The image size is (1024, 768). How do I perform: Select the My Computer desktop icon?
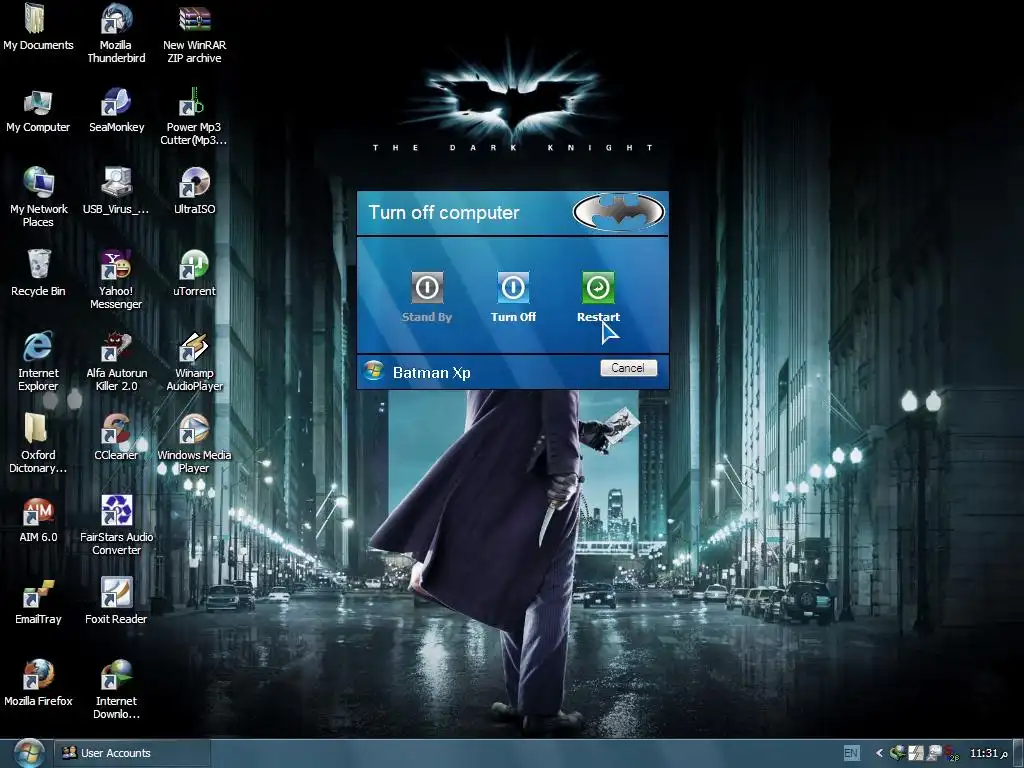(38, 111)
